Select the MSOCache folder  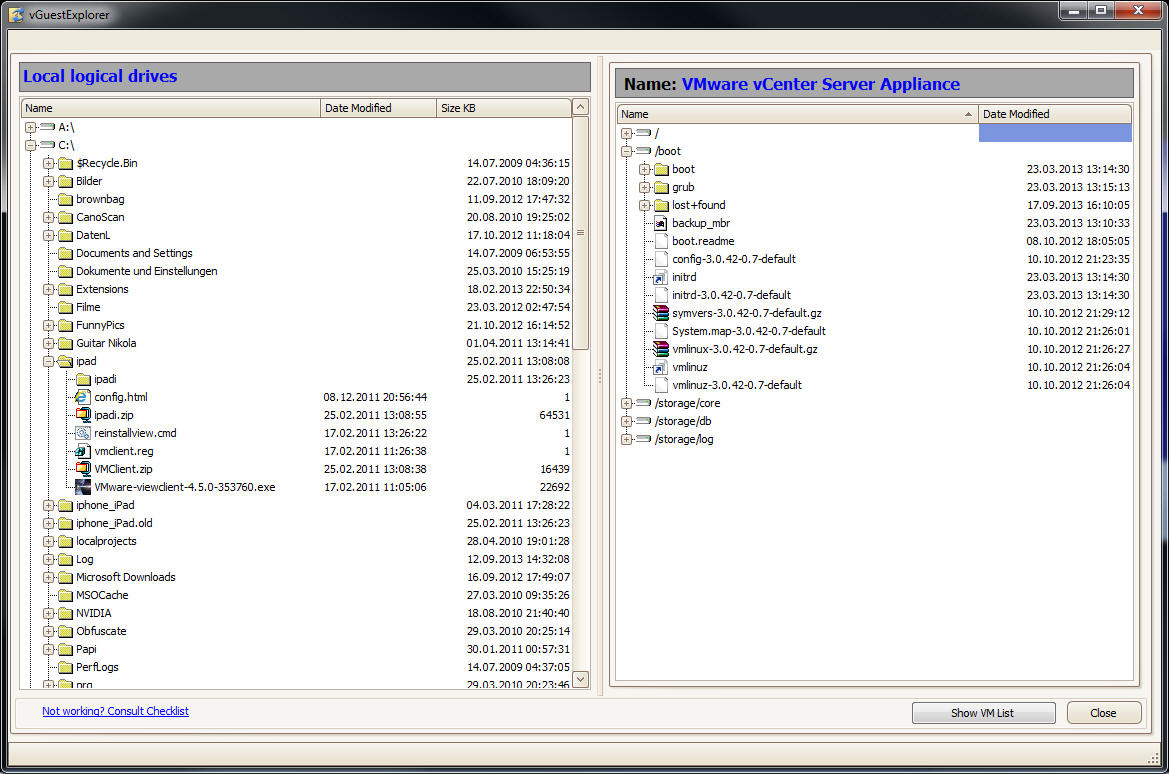(102, 595)
